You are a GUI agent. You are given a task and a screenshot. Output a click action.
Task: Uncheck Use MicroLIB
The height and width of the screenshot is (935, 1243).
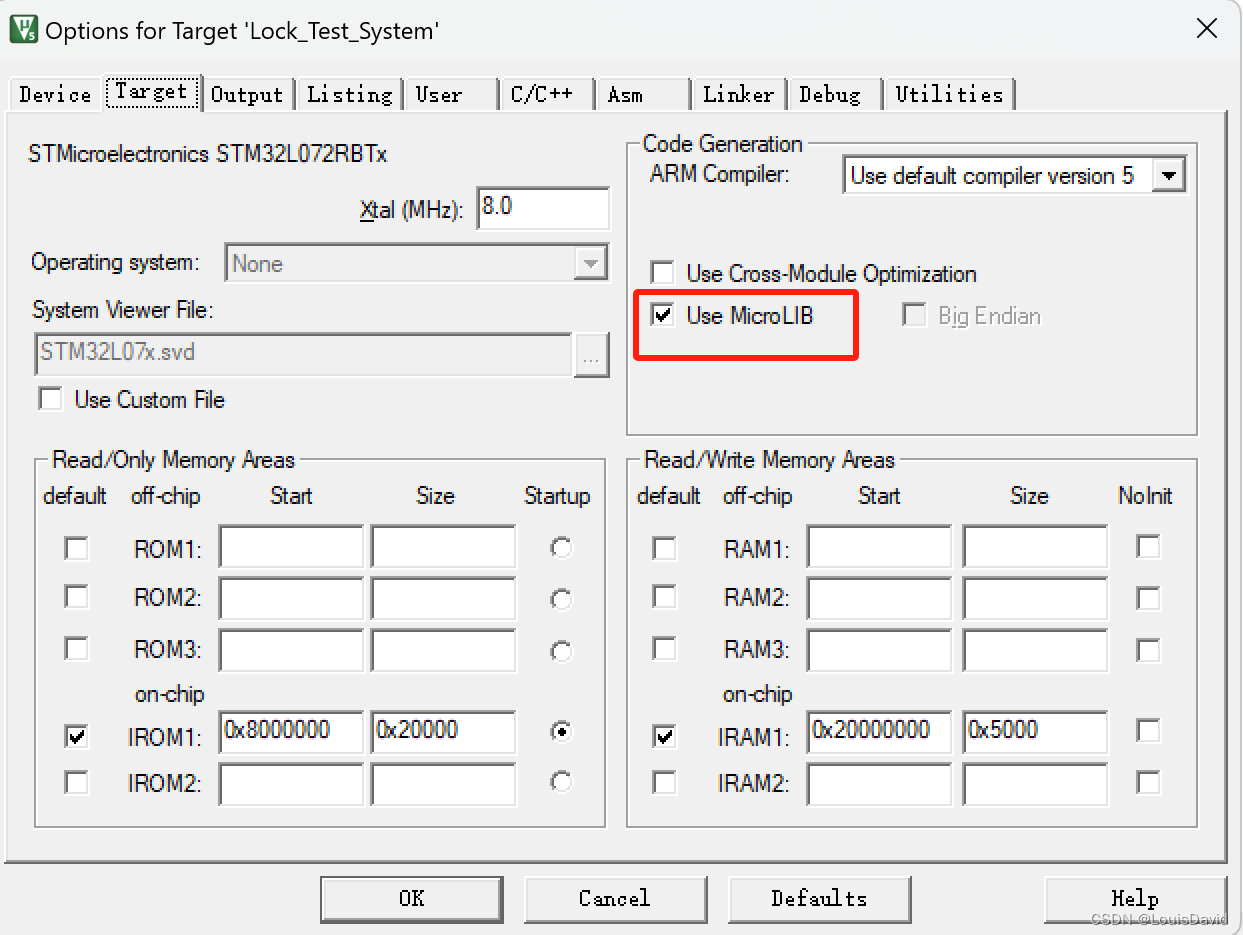[x=662, y=316]
